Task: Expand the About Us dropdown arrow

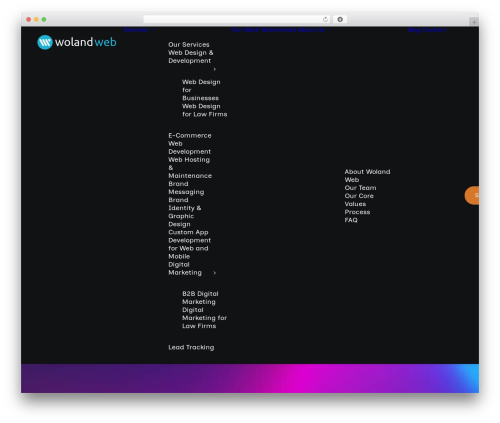Action: point(329,30)
